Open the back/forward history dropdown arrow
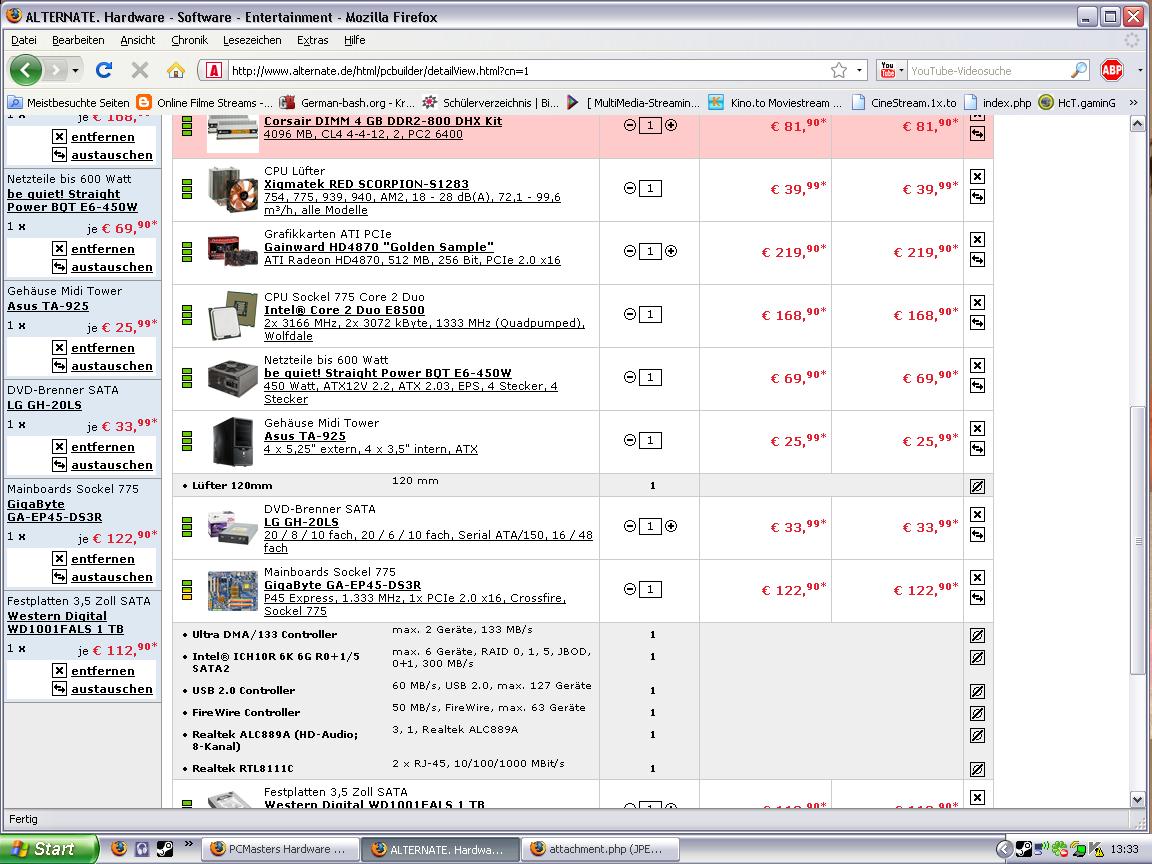Image resolution: width=1152 pixels, height=864 pixels. [75, 71]
